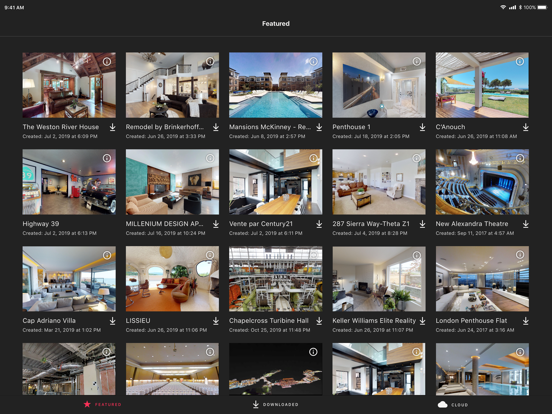Select 'Cap Adriano Villa' title text

[x=49, y=321]
